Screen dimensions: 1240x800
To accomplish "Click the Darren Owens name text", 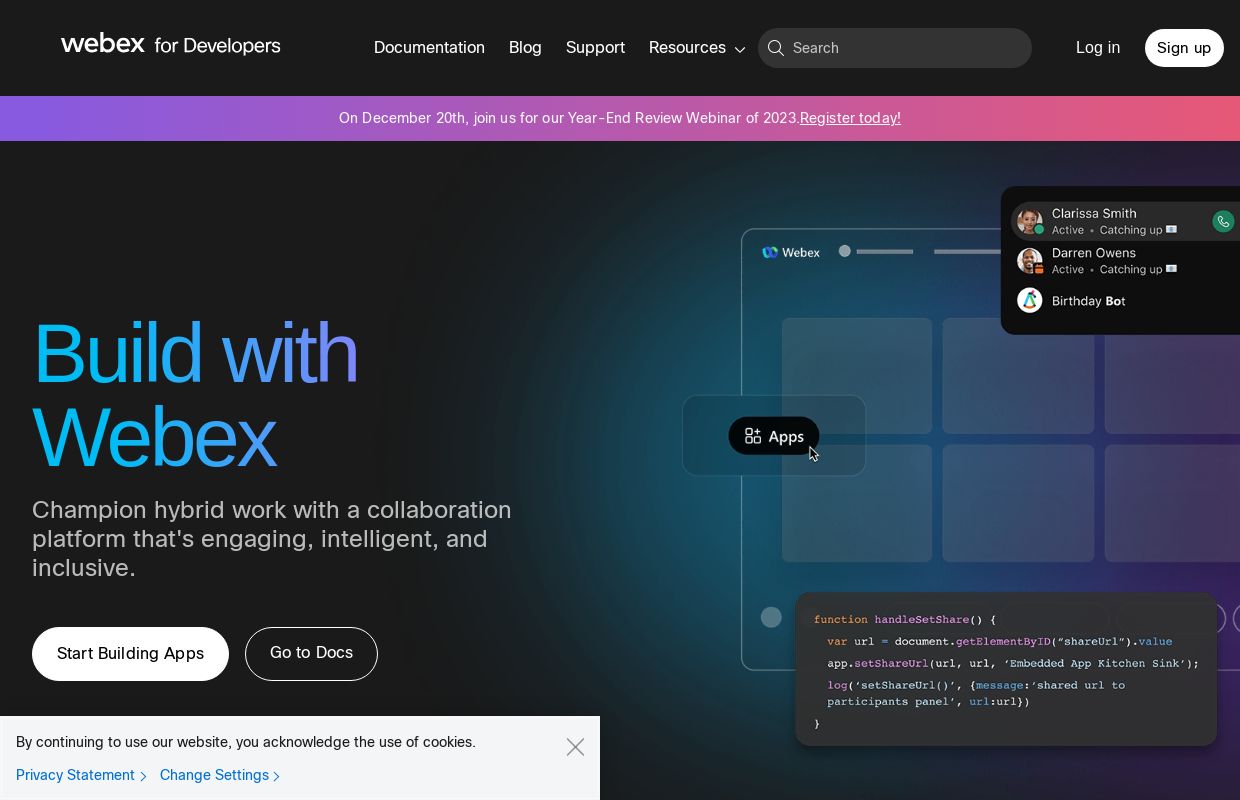I will (x=1094, y=253).
